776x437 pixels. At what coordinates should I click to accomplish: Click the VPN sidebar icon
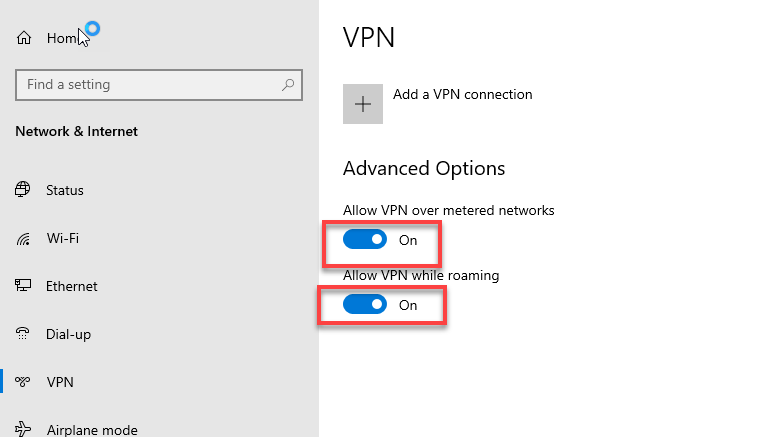click(x=23, y=382)
